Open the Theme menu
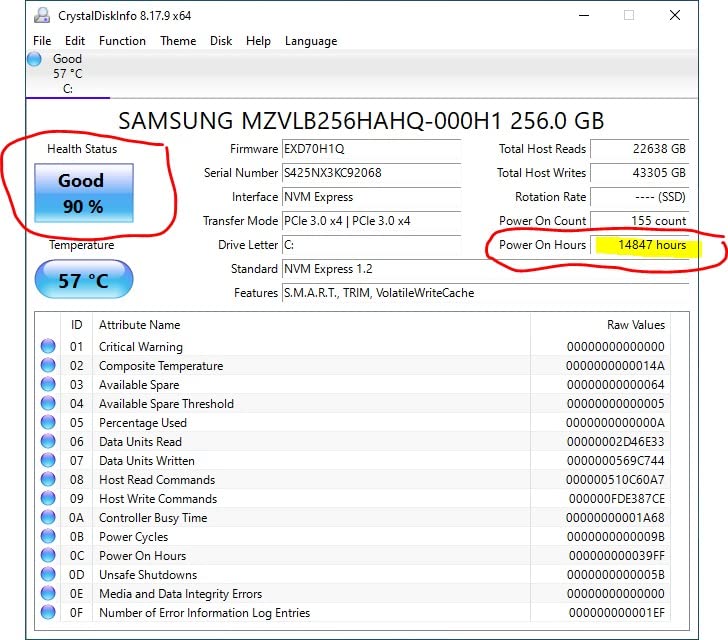Viewport: 728px width, 640px height. point(178,41)
